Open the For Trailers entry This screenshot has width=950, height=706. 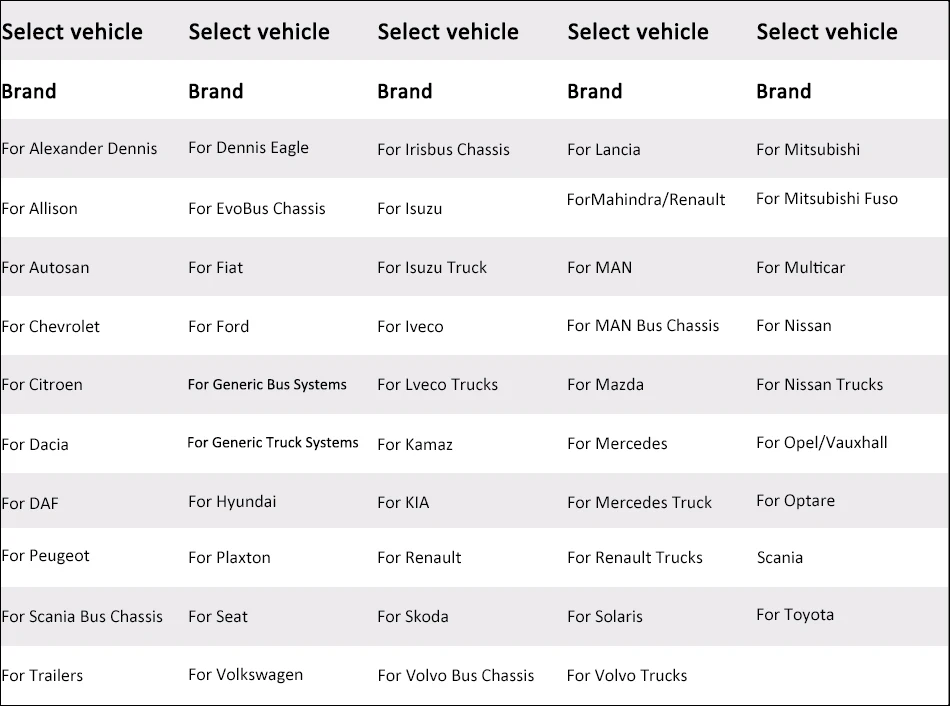42,675
